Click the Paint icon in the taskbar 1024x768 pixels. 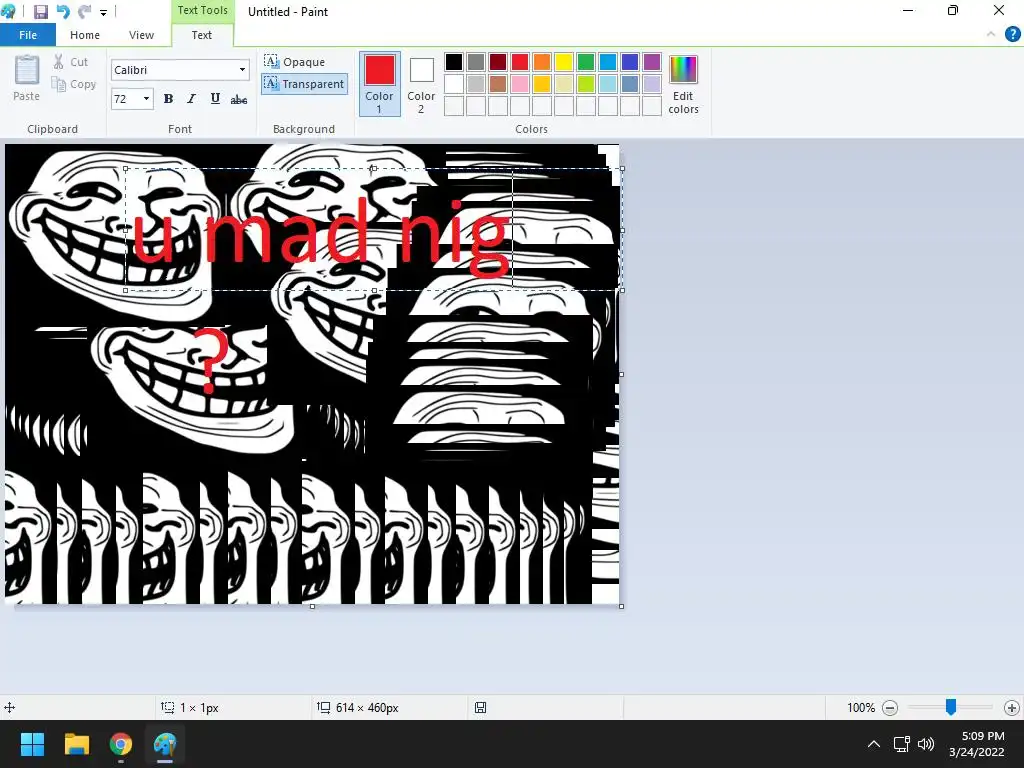(165, 744)
